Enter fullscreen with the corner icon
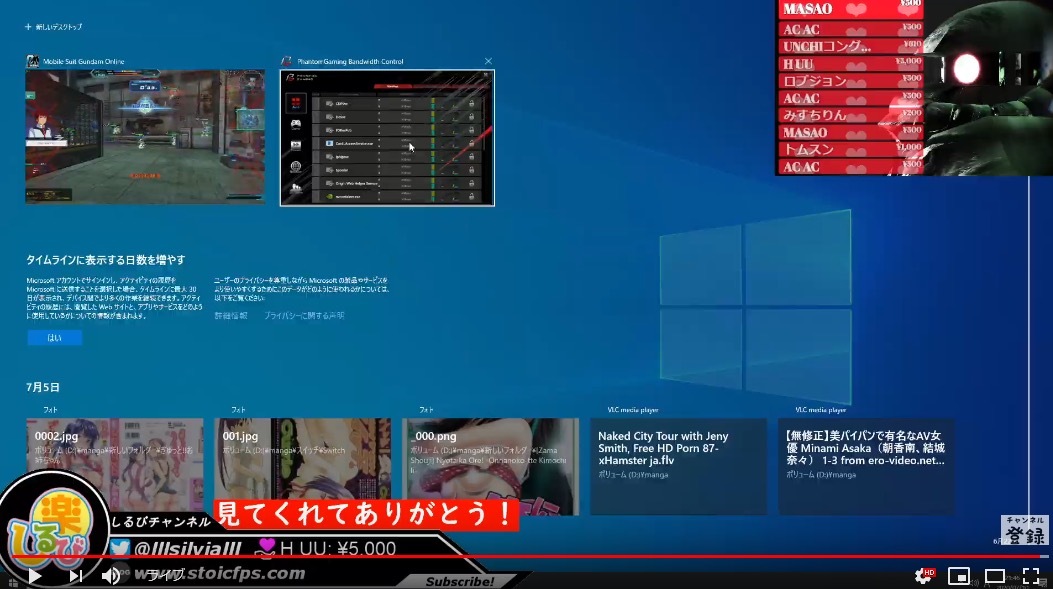 [x=1031, y=576]
